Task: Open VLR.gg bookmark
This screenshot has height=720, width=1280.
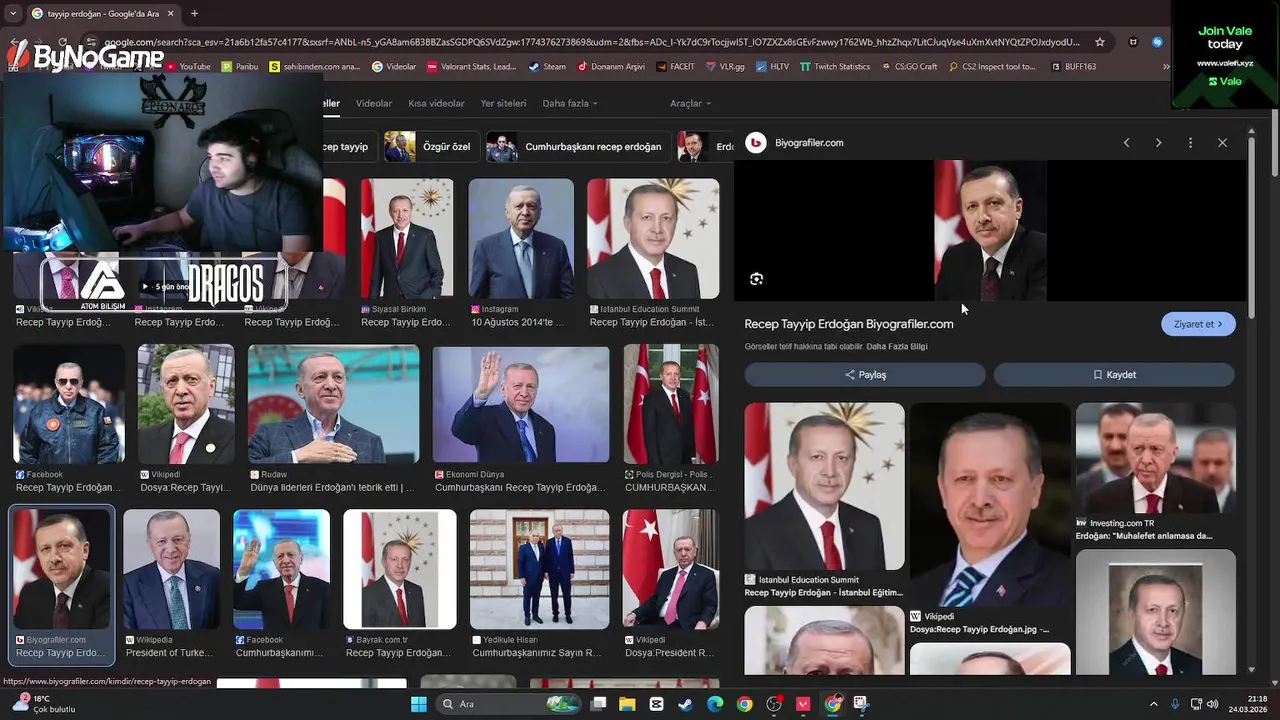Action: pyautogui.click(x=725, y=67)
